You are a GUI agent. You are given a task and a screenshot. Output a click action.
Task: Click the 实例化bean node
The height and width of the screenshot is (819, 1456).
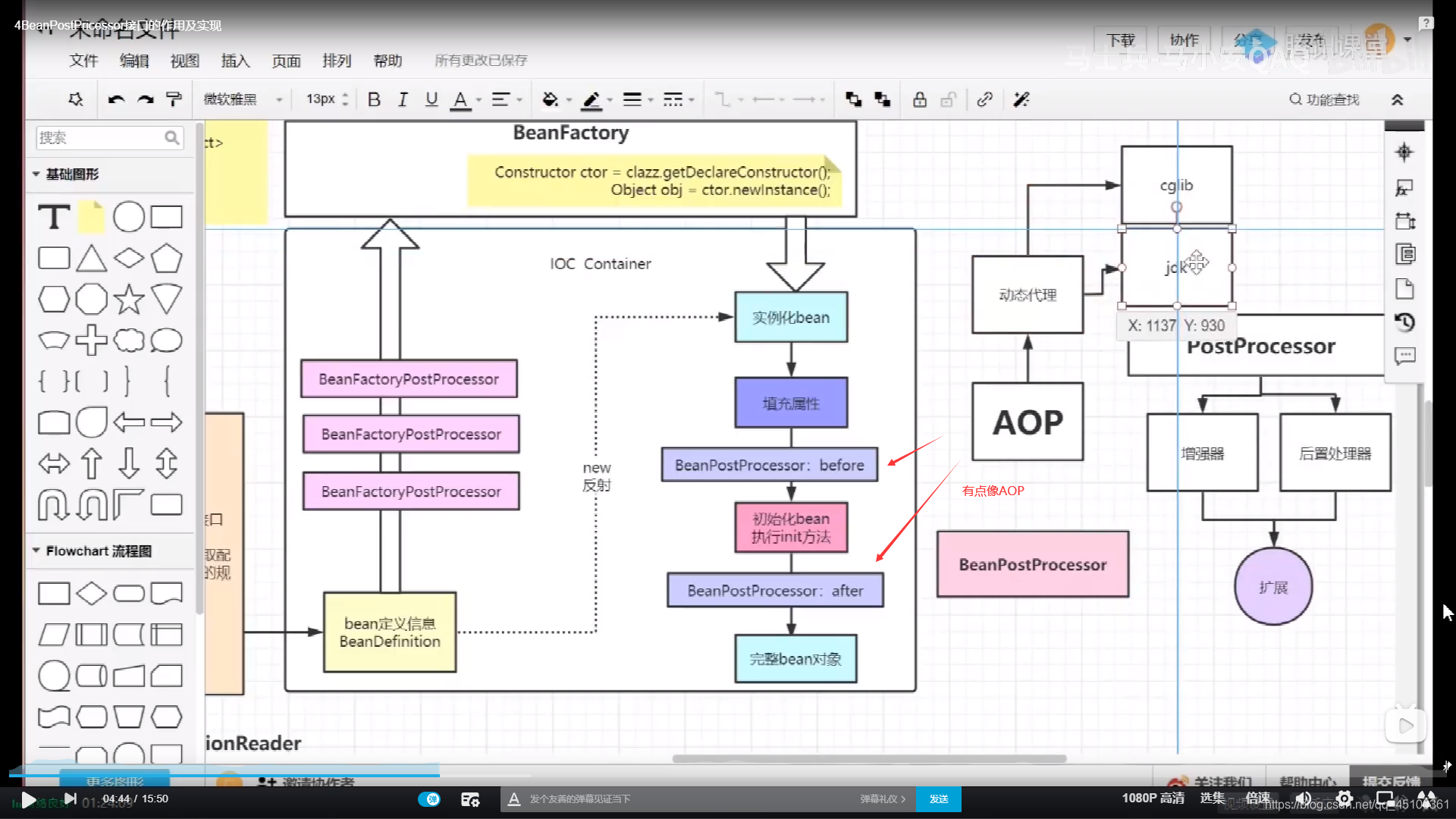[791, 317]
